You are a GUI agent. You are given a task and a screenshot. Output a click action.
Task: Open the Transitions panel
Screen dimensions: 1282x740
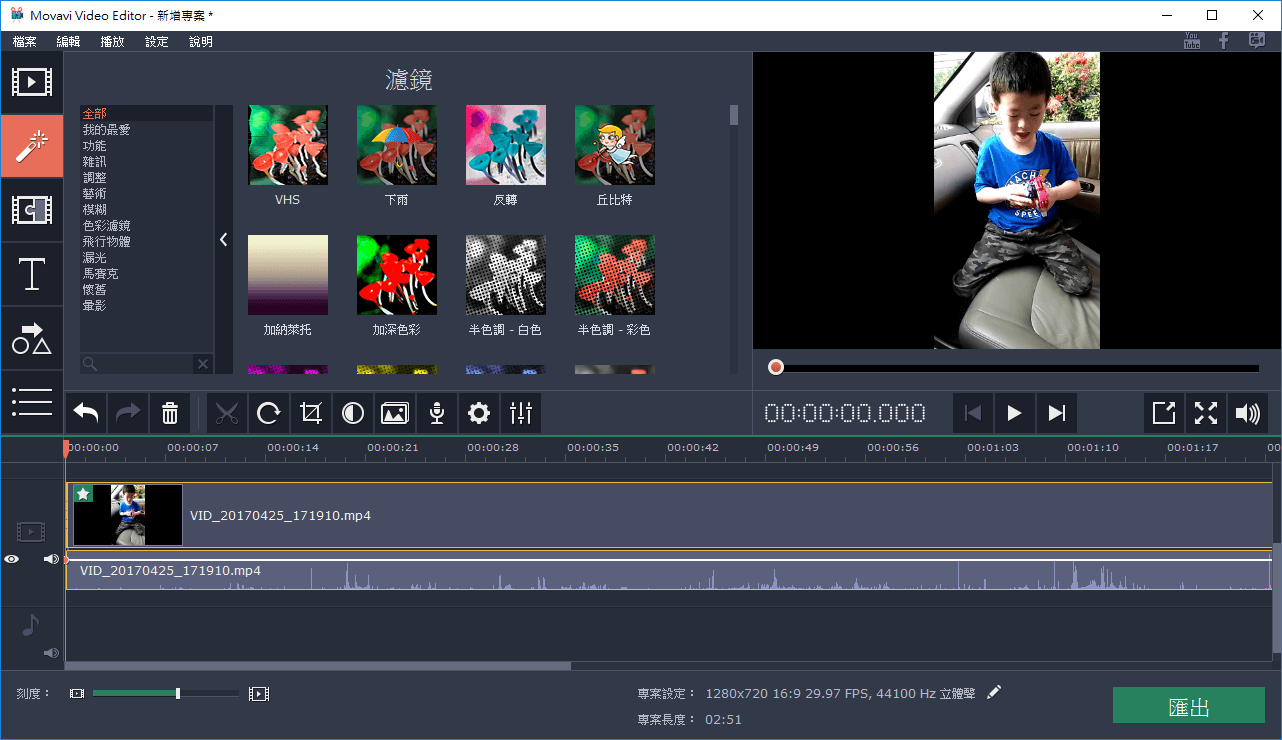tap(32, 210)
